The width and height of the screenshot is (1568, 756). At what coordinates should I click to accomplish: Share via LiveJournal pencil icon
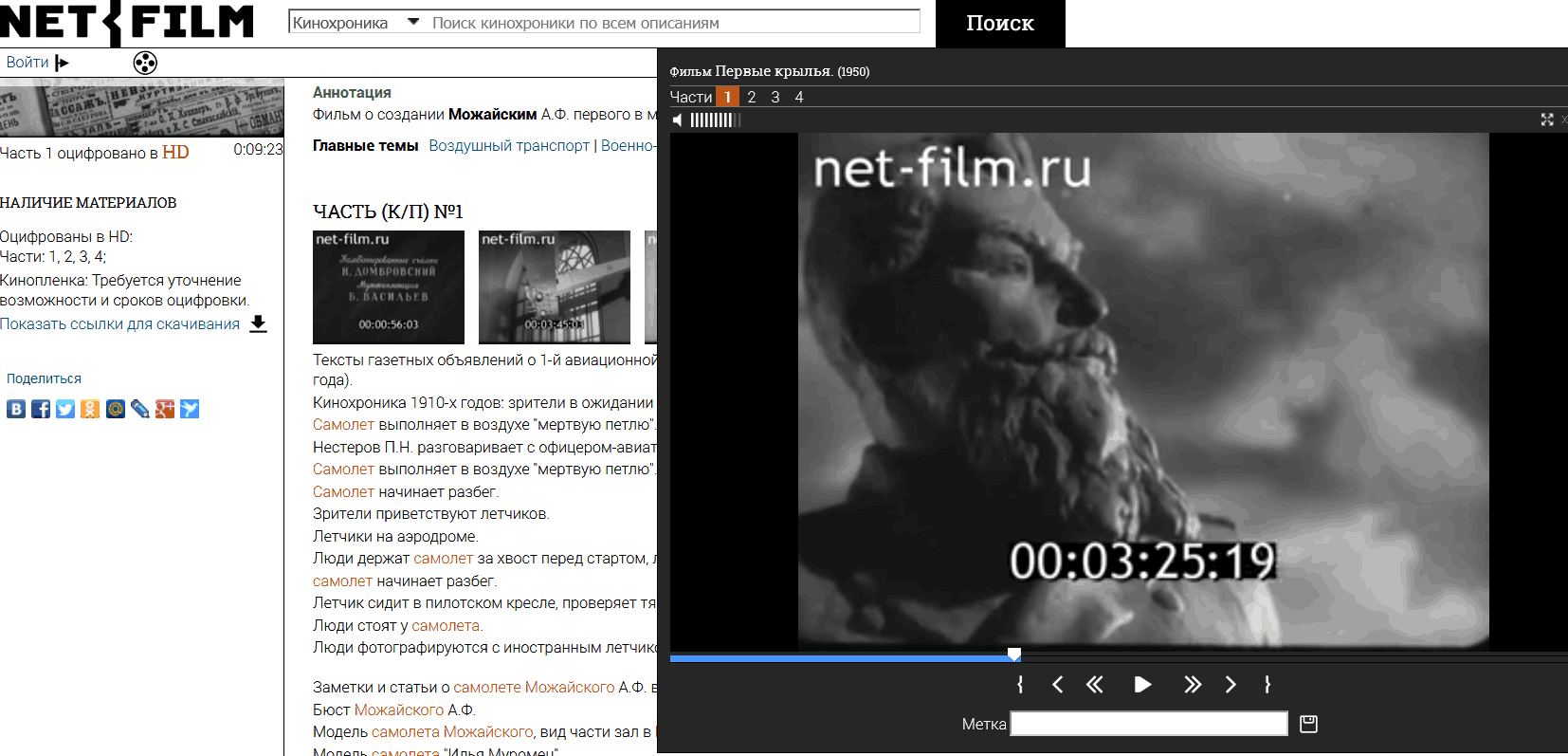[140, 409]
